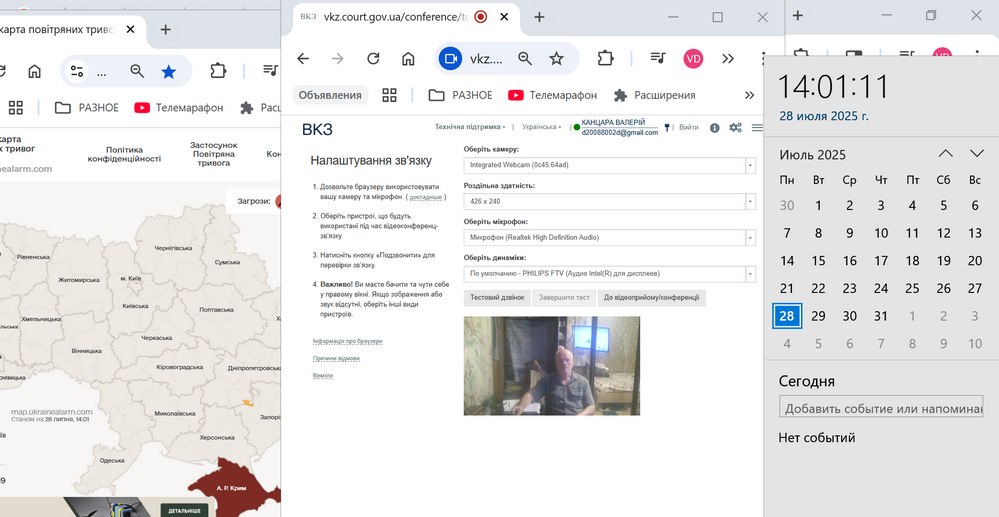The width and height of the screenshot is (999, 517).
Task: Reload the vkz.court.gov.ua page
Action: coord(373,59)
